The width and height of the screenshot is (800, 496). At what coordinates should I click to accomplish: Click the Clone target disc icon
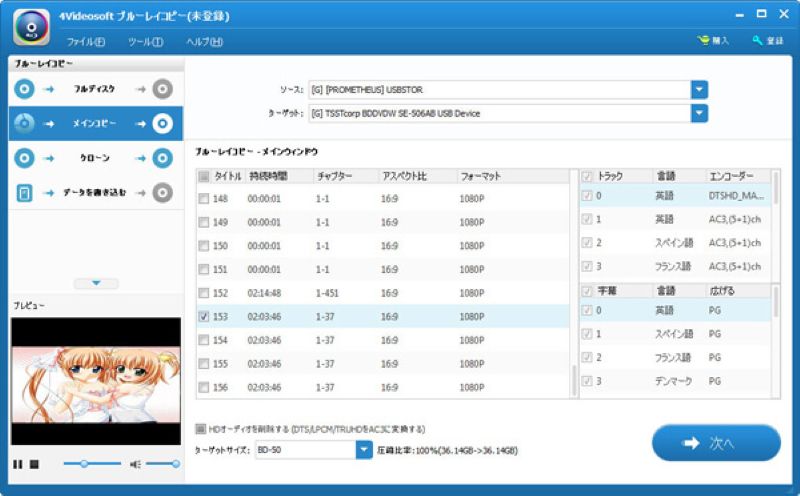click(162, 158)
